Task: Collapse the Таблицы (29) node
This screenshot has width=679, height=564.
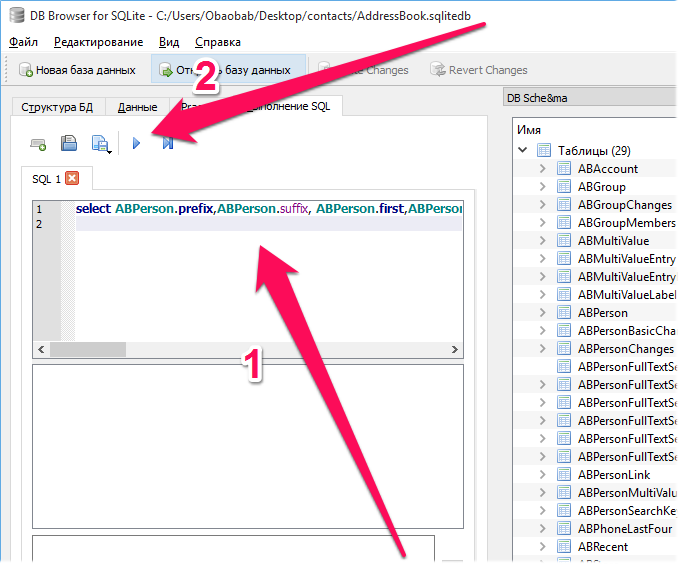Action: pos(523,150)
